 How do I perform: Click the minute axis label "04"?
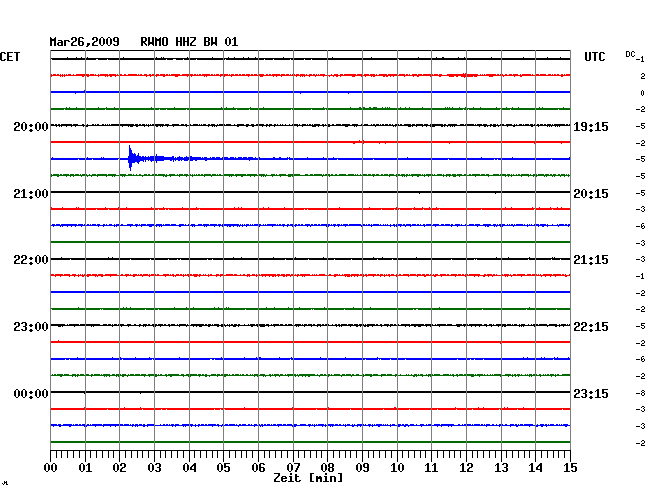click(x=189, y=468)
